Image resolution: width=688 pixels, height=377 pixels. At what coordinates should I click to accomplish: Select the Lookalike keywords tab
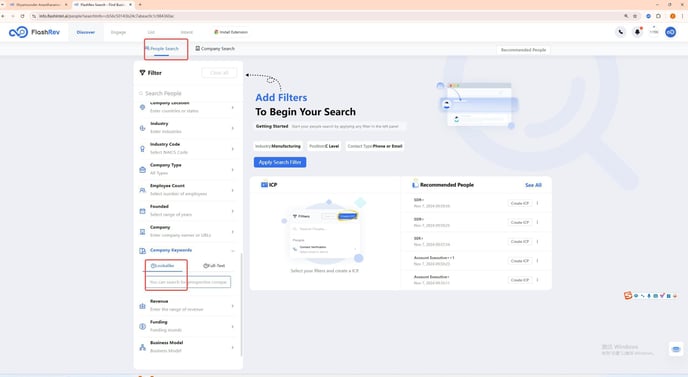pyautogui.click(x=162, y=266)
